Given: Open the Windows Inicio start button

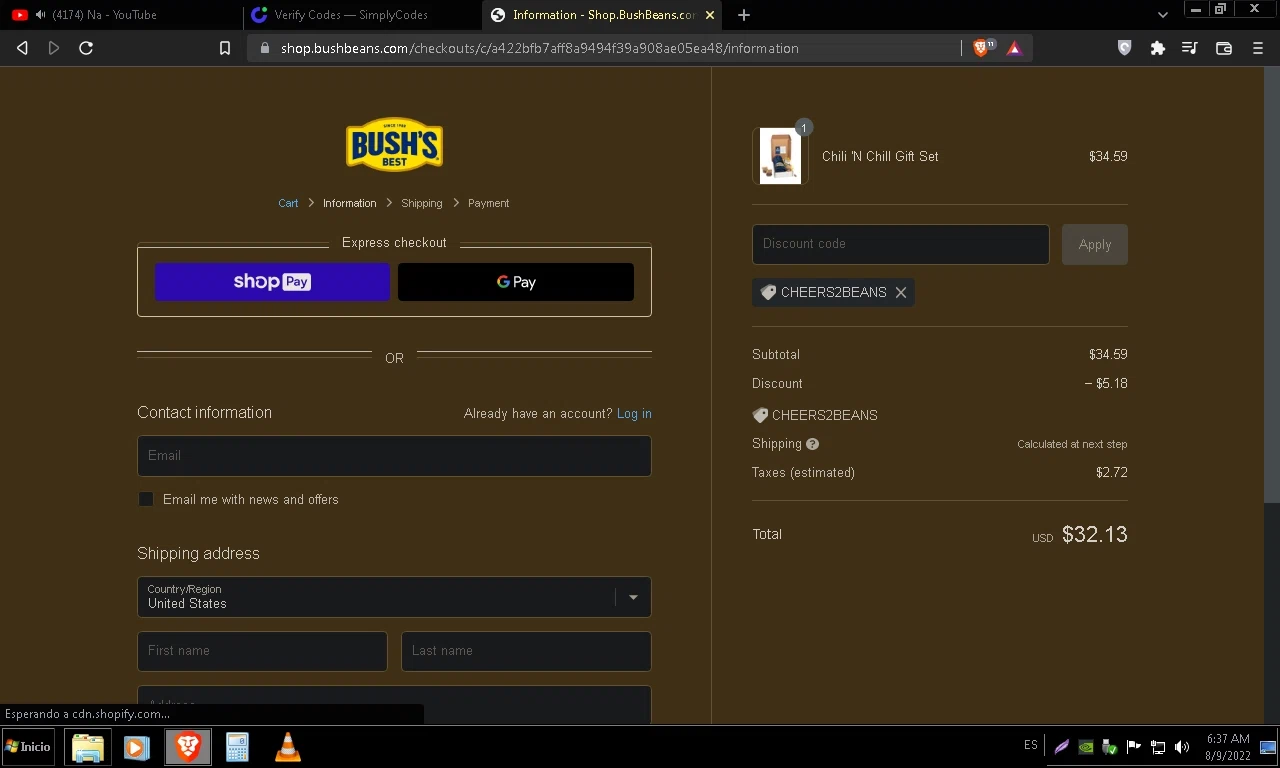Looking at the screenshot, I should pyautogui.click(x=28, y=747).
